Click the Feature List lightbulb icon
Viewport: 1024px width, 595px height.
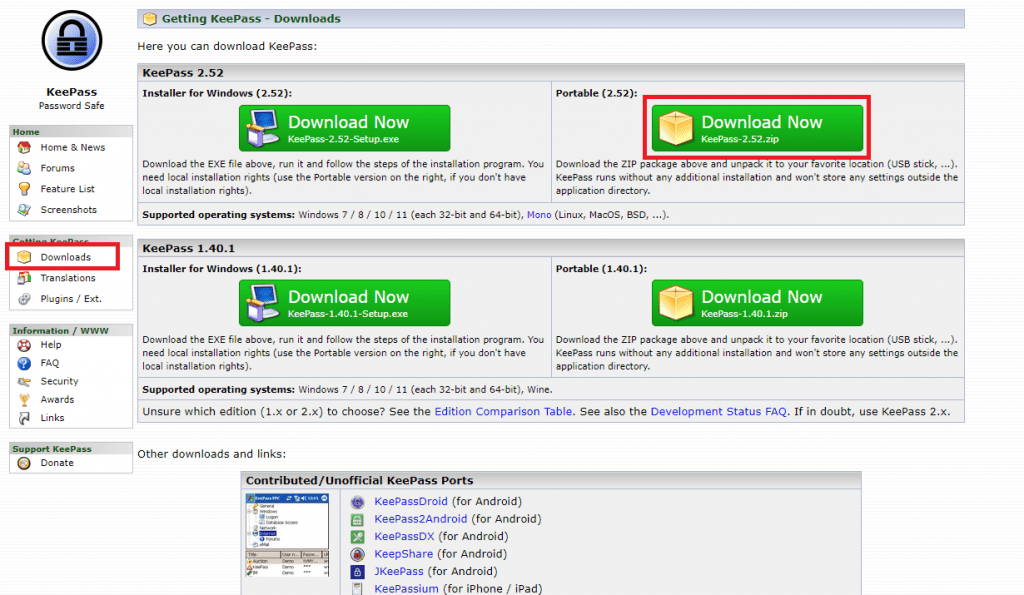[x=24, y=189]
